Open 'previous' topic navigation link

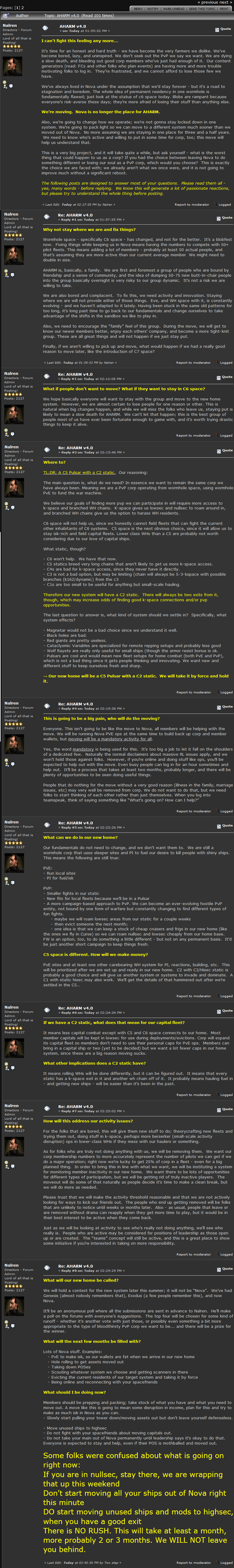point(208,2)
